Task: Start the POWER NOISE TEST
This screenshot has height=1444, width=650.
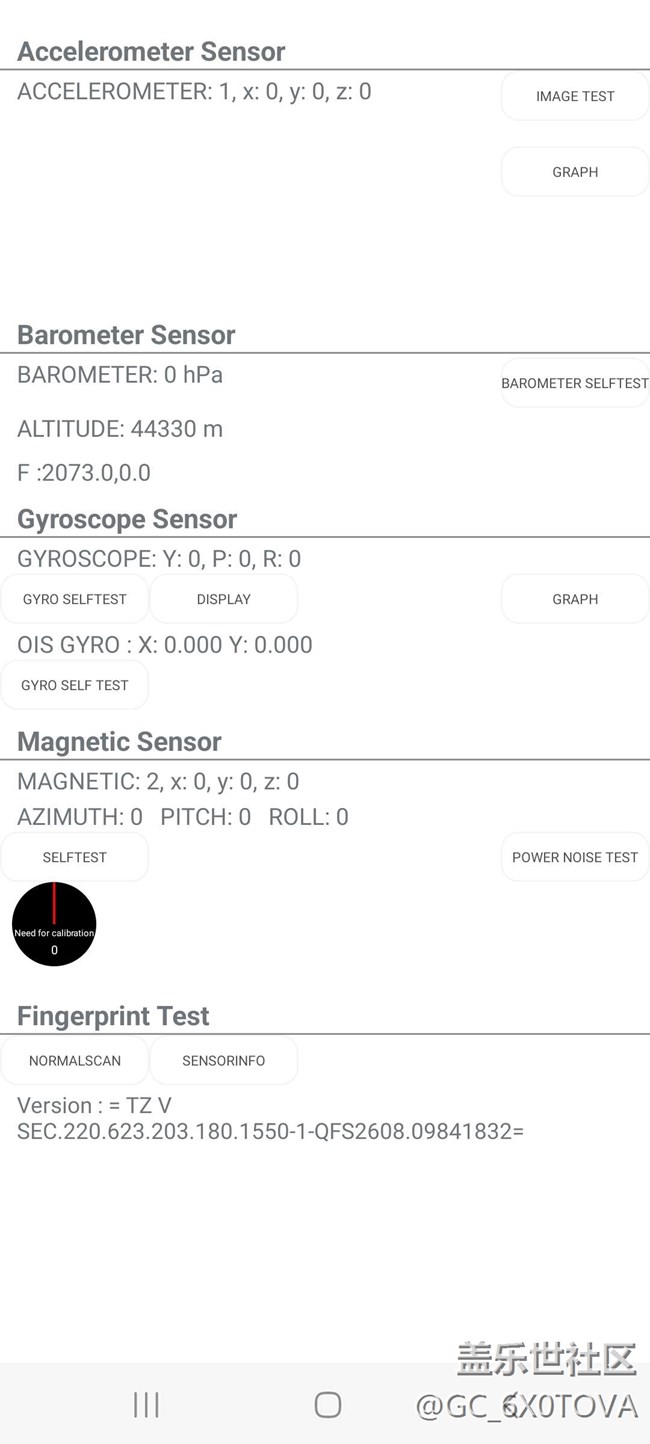Action: pyautogui.click(x=575, y=857)
